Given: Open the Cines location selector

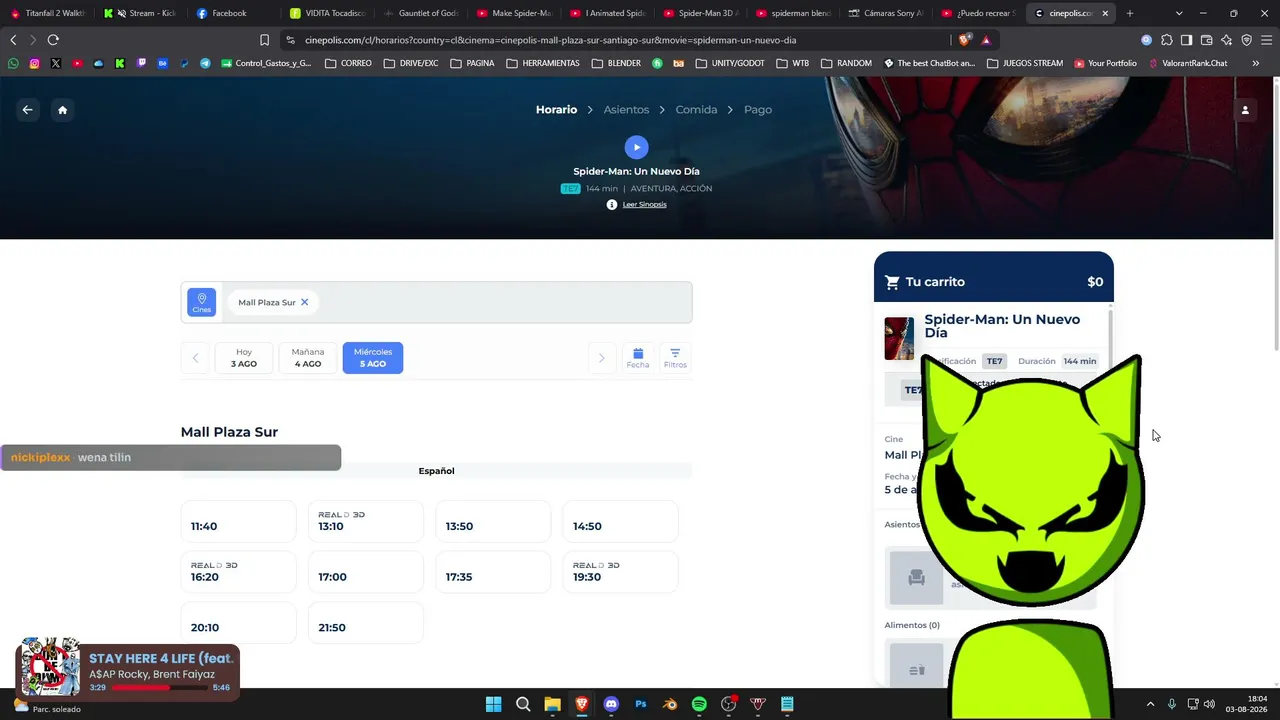Looking at the screenshot, I should [202, 302].
